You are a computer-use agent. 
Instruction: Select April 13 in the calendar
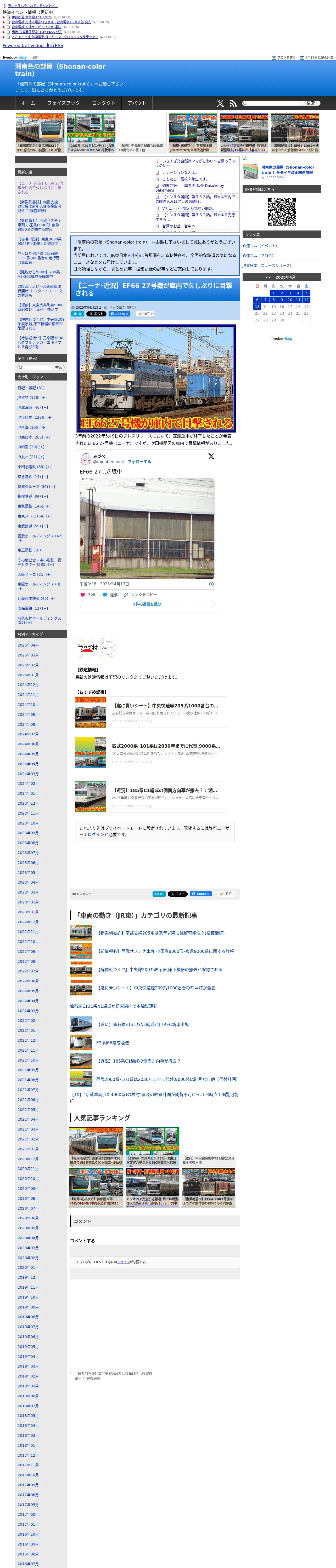point(257,307)
